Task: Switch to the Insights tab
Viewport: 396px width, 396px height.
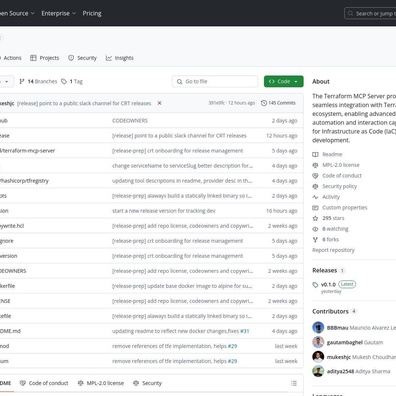Action: 120,58
